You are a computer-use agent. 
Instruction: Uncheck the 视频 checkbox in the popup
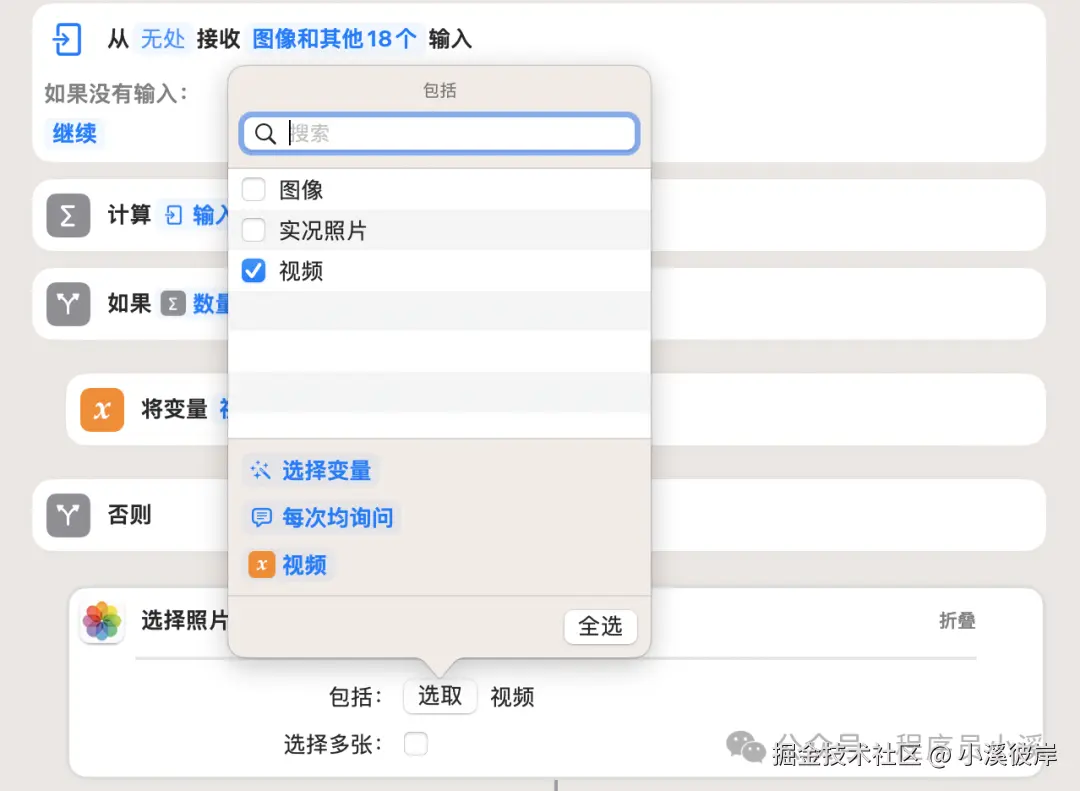point(253,270)
